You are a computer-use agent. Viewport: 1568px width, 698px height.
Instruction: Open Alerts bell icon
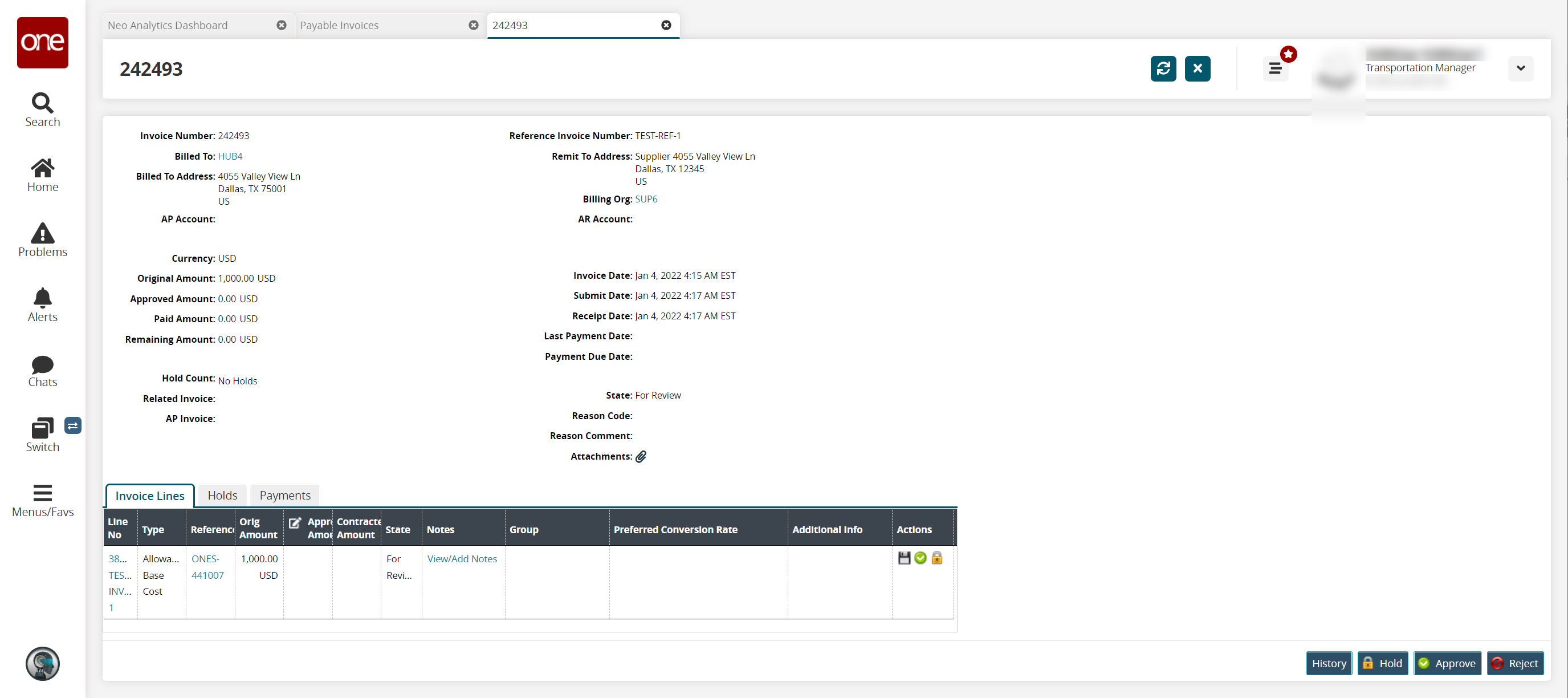(x=43, y=305)
